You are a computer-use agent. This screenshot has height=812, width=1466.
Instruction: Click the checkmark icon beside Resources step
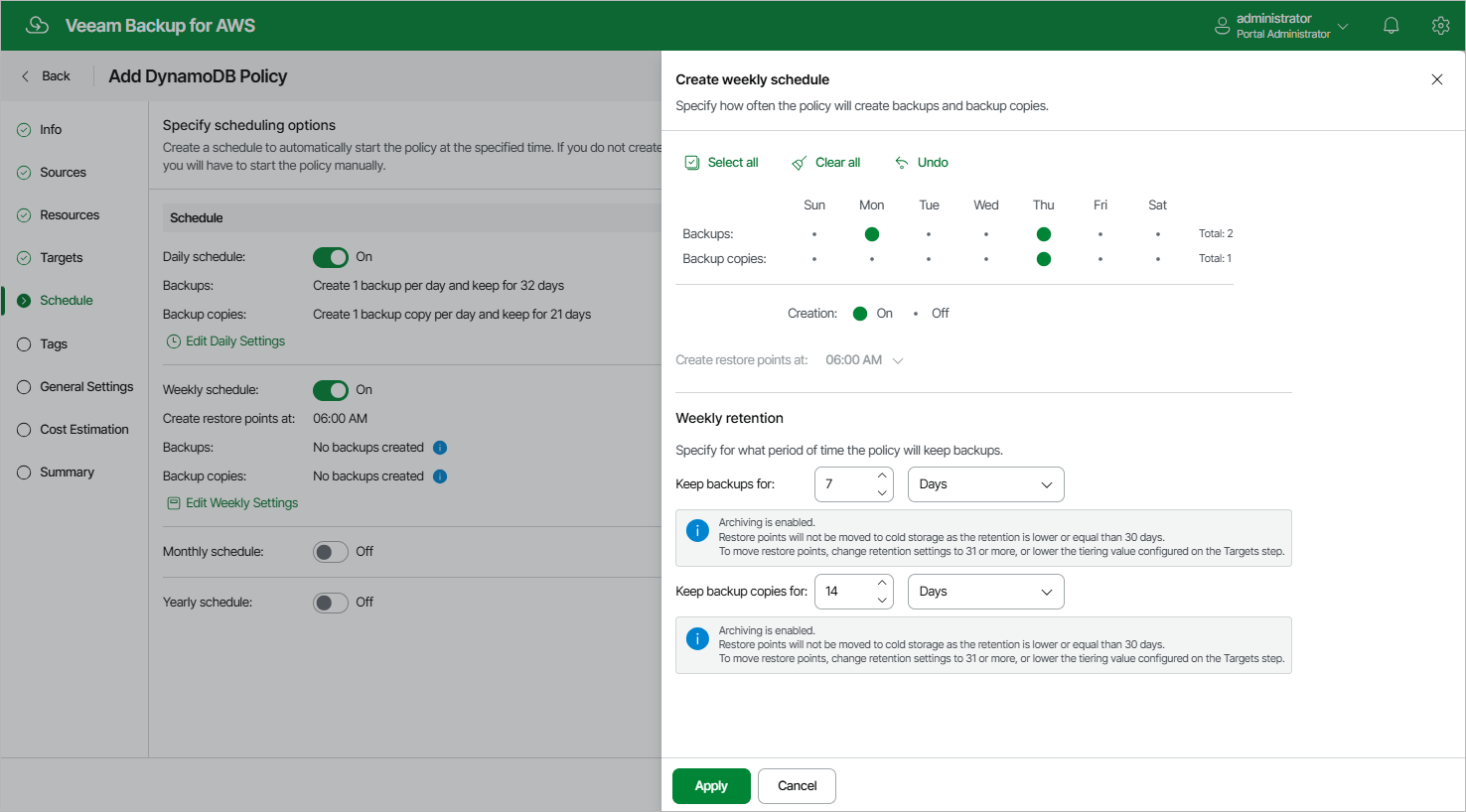click(x=24, y=215)
